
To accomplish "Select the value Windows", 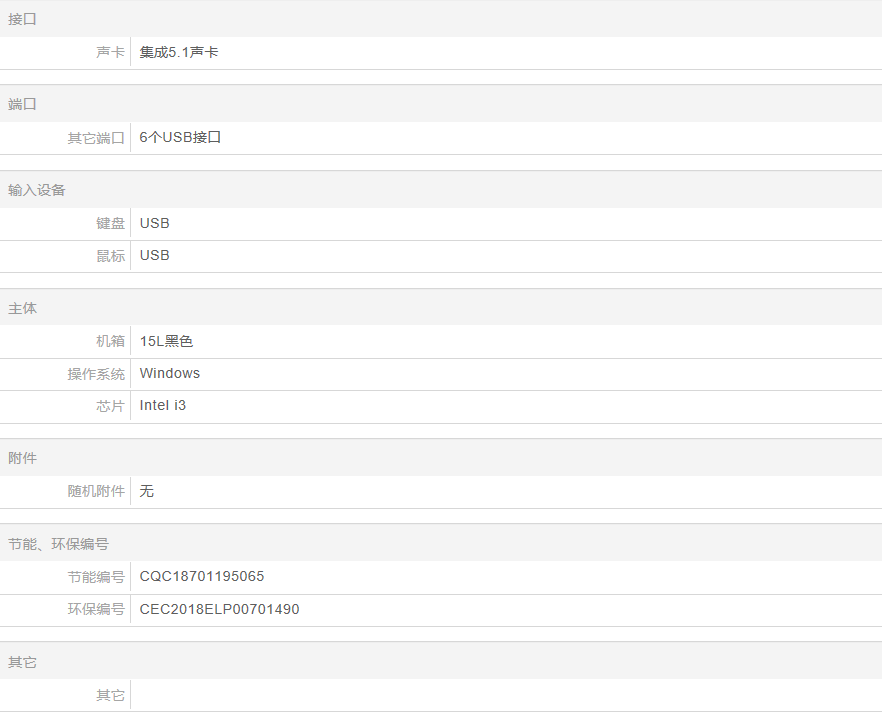I will coord(170,373).
